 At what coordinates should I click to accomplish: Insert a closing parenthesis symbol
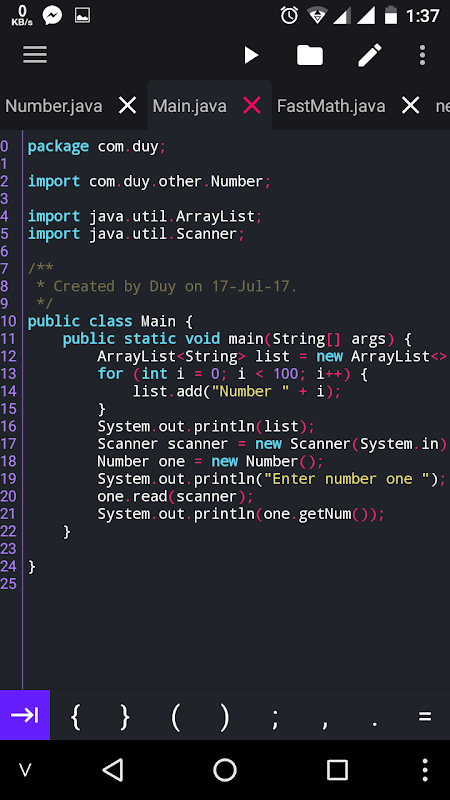[224, 716]
